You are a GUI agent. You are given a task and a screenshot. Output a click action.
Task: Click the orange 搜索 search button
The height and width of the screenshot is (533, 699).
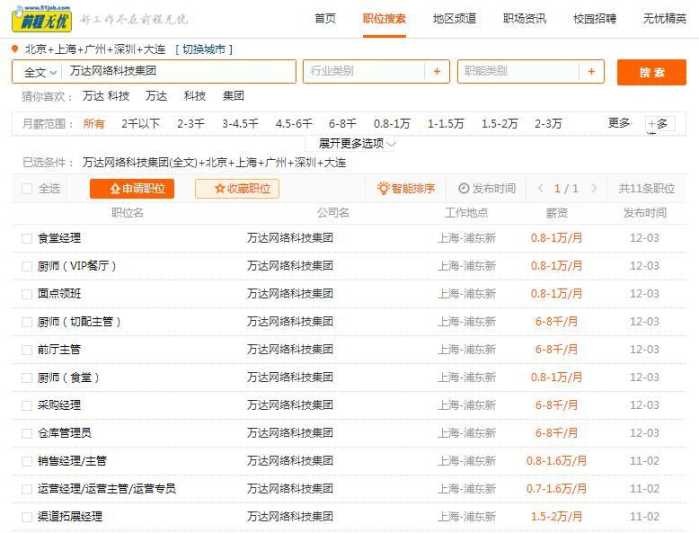[x=651, y=72]
